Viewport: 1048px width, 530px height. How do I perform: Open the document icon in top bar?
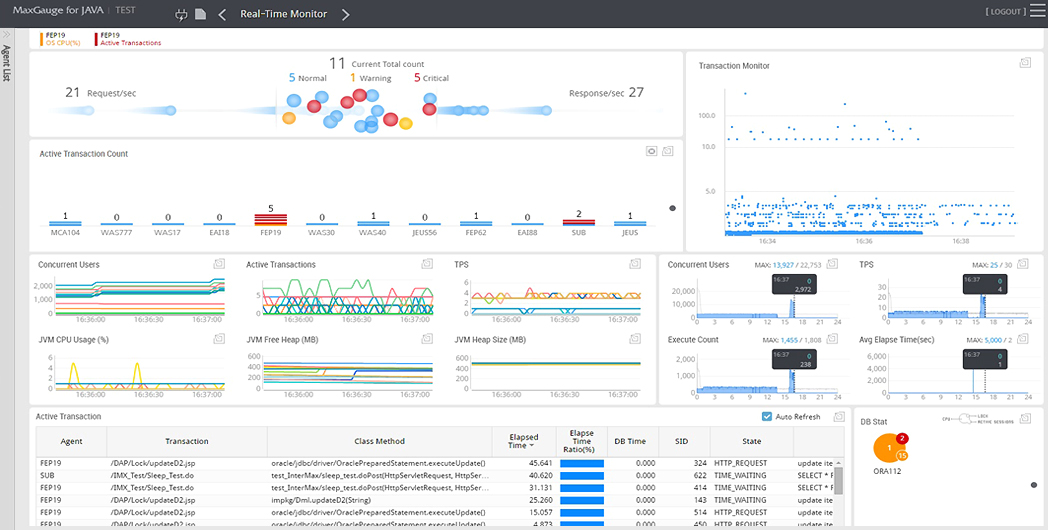(x=201, y=14)
